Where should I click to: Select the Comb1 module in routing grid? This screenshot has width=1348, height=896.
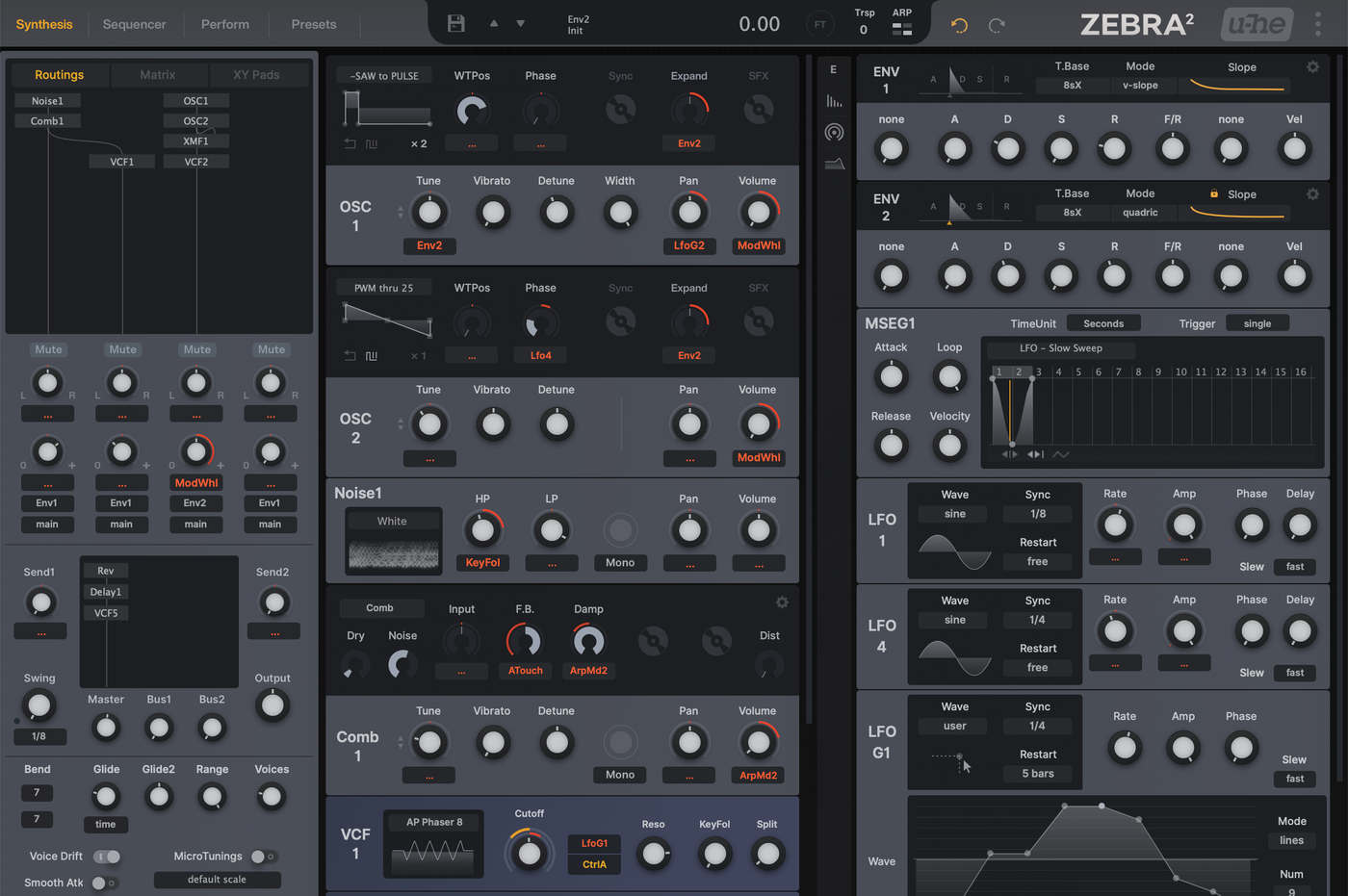pyautogui.click(x=47, y=120)
